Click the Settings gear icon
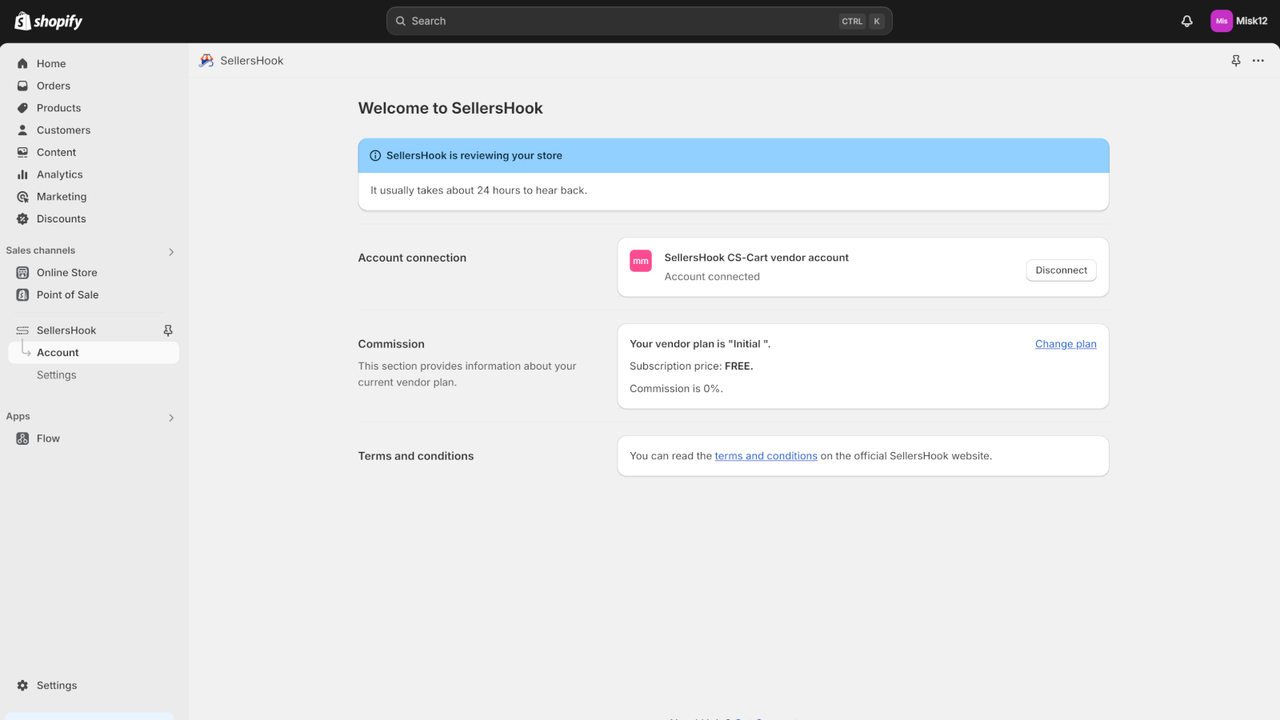The height and width of the screenshot is (720, 1280). click(x=23, y=686)
